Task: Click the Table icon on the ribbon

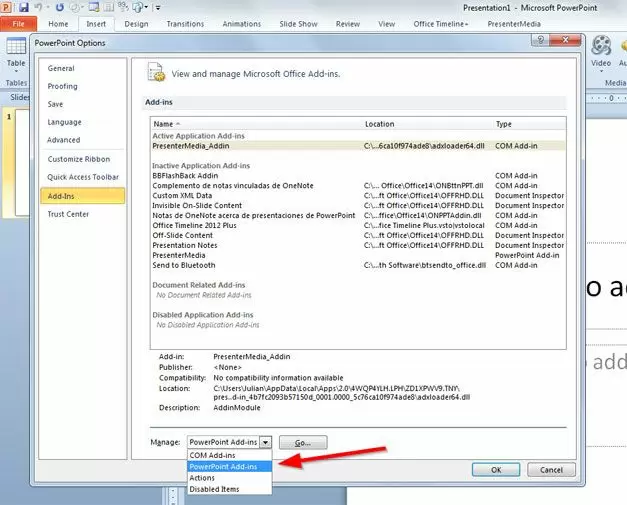Action: click(x=16, y=46)
